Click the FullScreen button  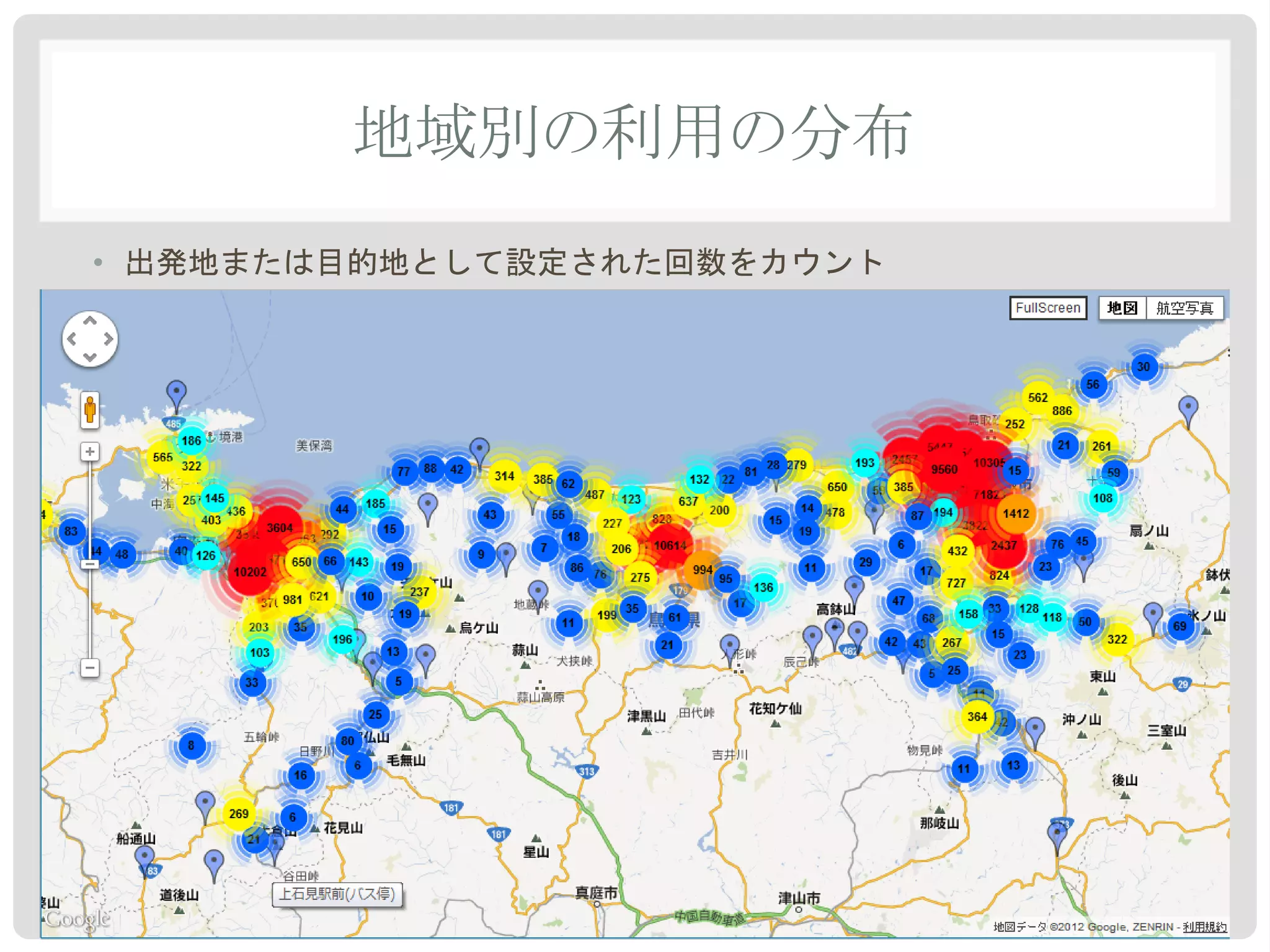point(1047,308)
